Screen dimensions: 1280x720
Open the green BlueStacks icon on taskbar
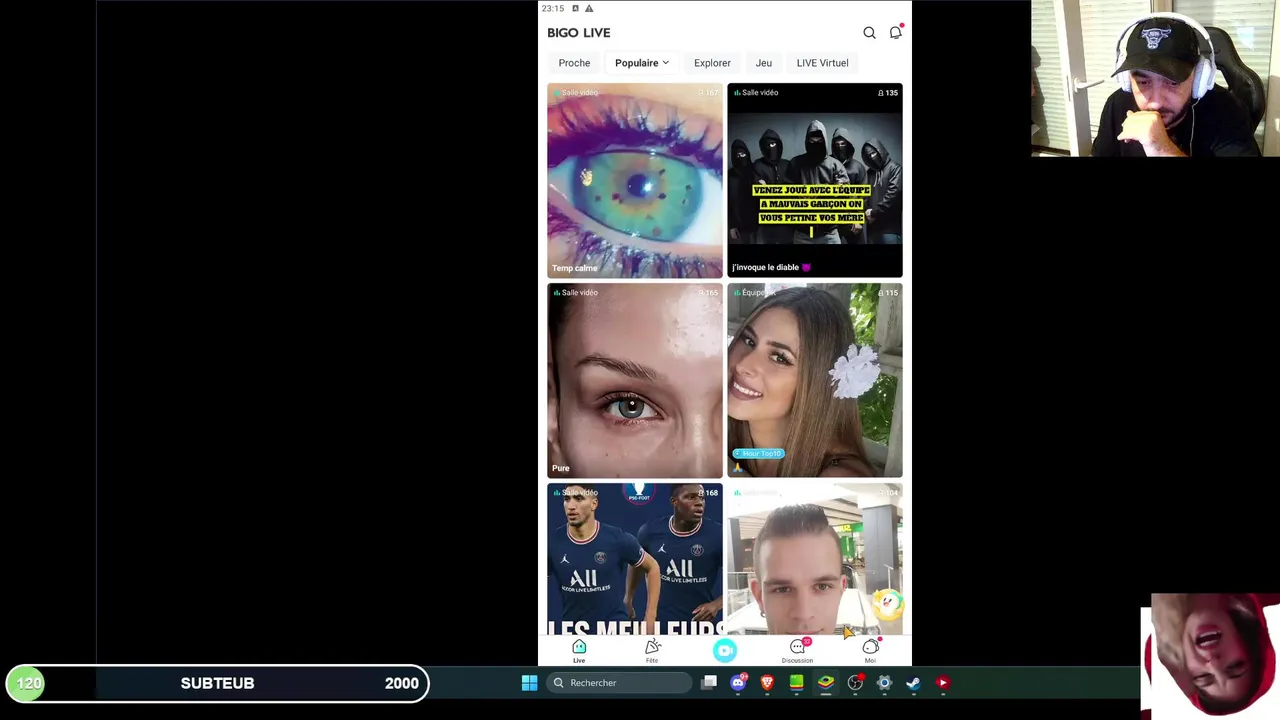pyautogui.click(x=796, y=683)
